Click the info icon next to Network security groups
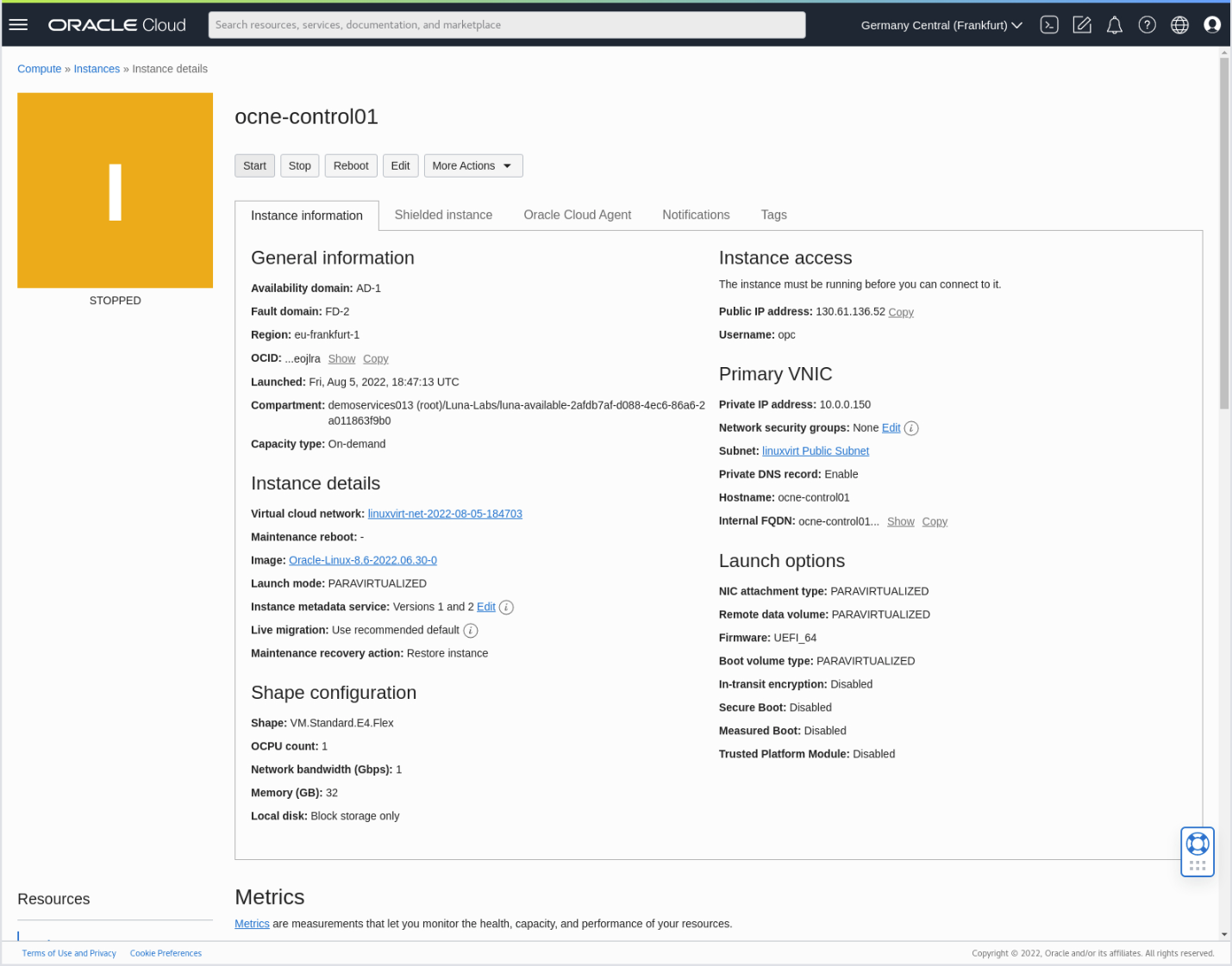 [911, 427]
